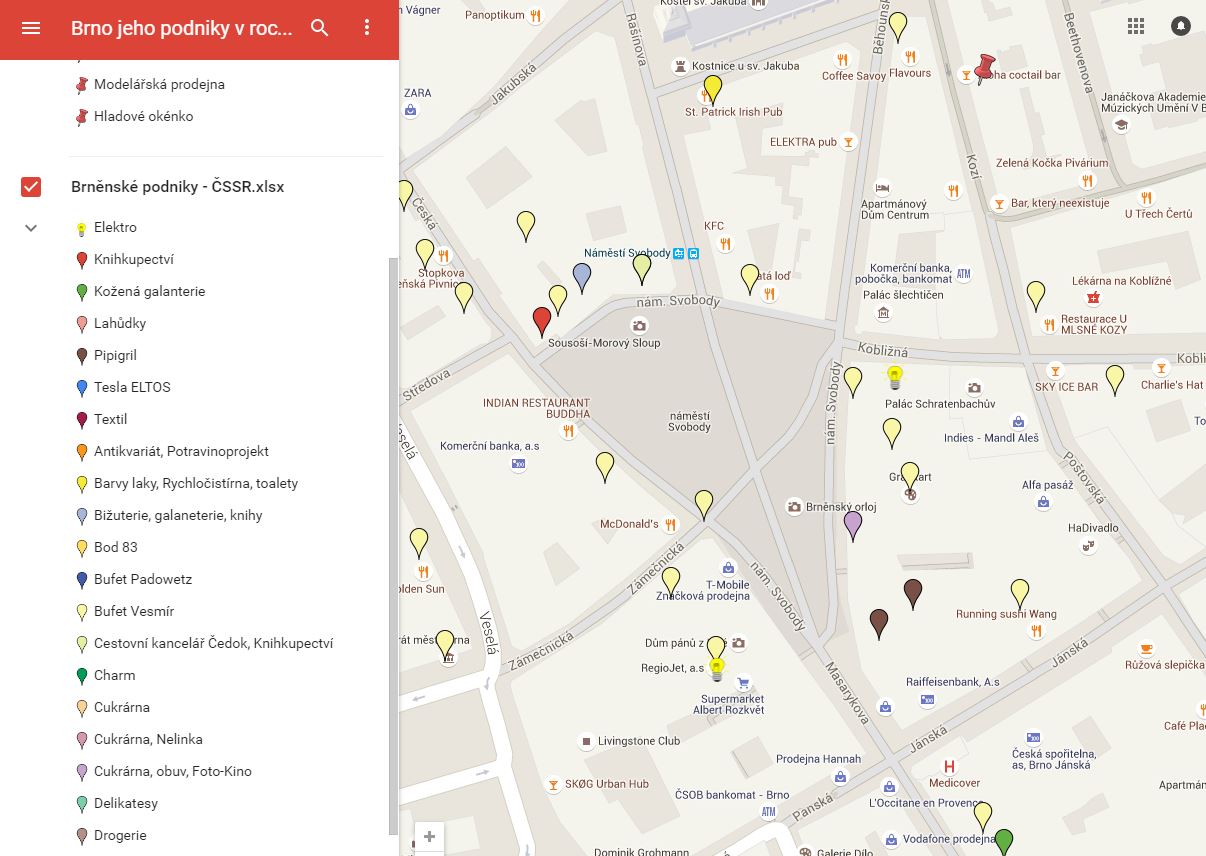This screenshot has width=1206, height=856.
Task: Click the Lékárna na Kobližné pharmacy icon
Action: tap(1093, 298)
